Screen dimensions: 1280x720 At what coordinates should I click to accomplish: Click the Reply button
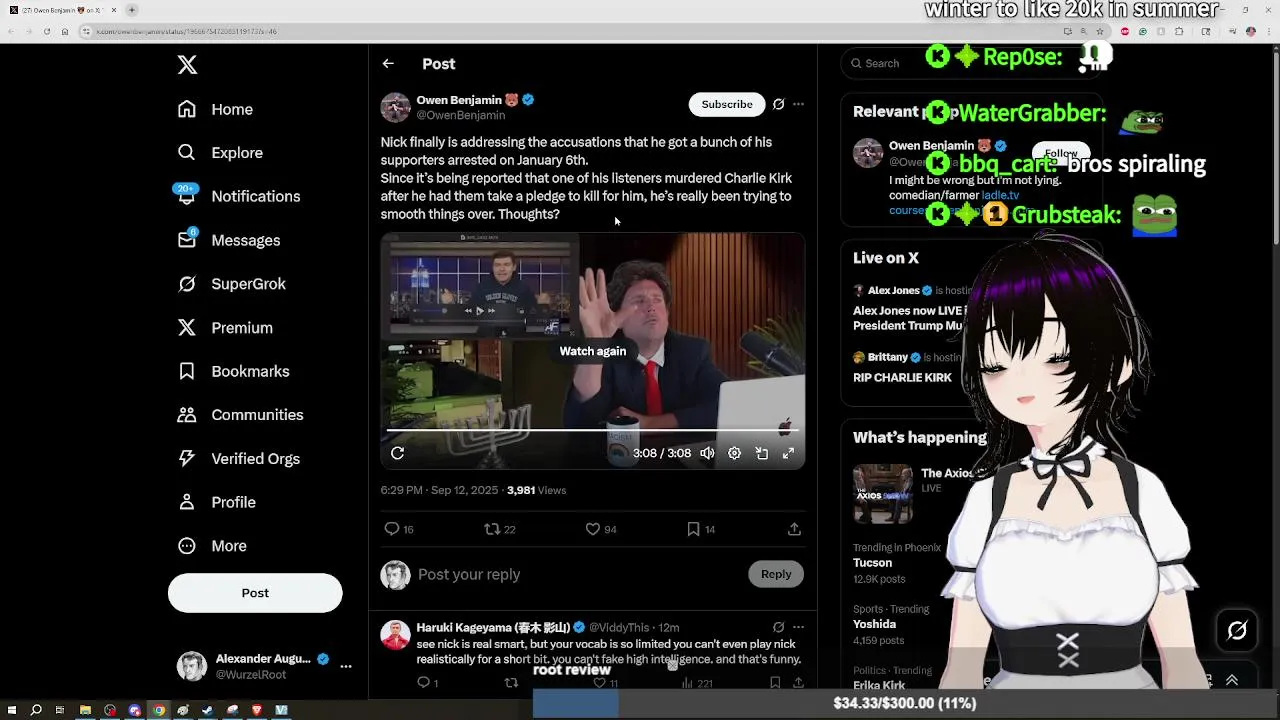[776, 574]
